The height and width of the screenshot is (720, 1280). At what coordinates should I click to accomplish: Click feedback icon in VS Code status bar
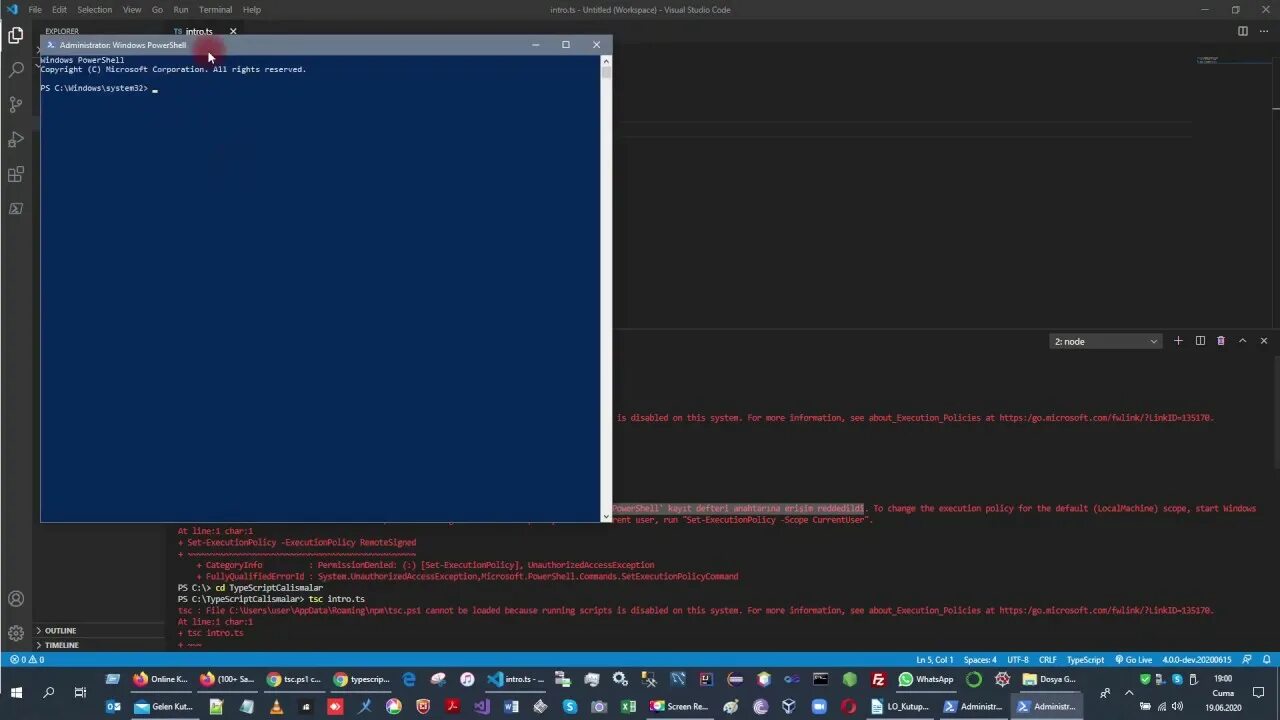tap(1247, 660)
